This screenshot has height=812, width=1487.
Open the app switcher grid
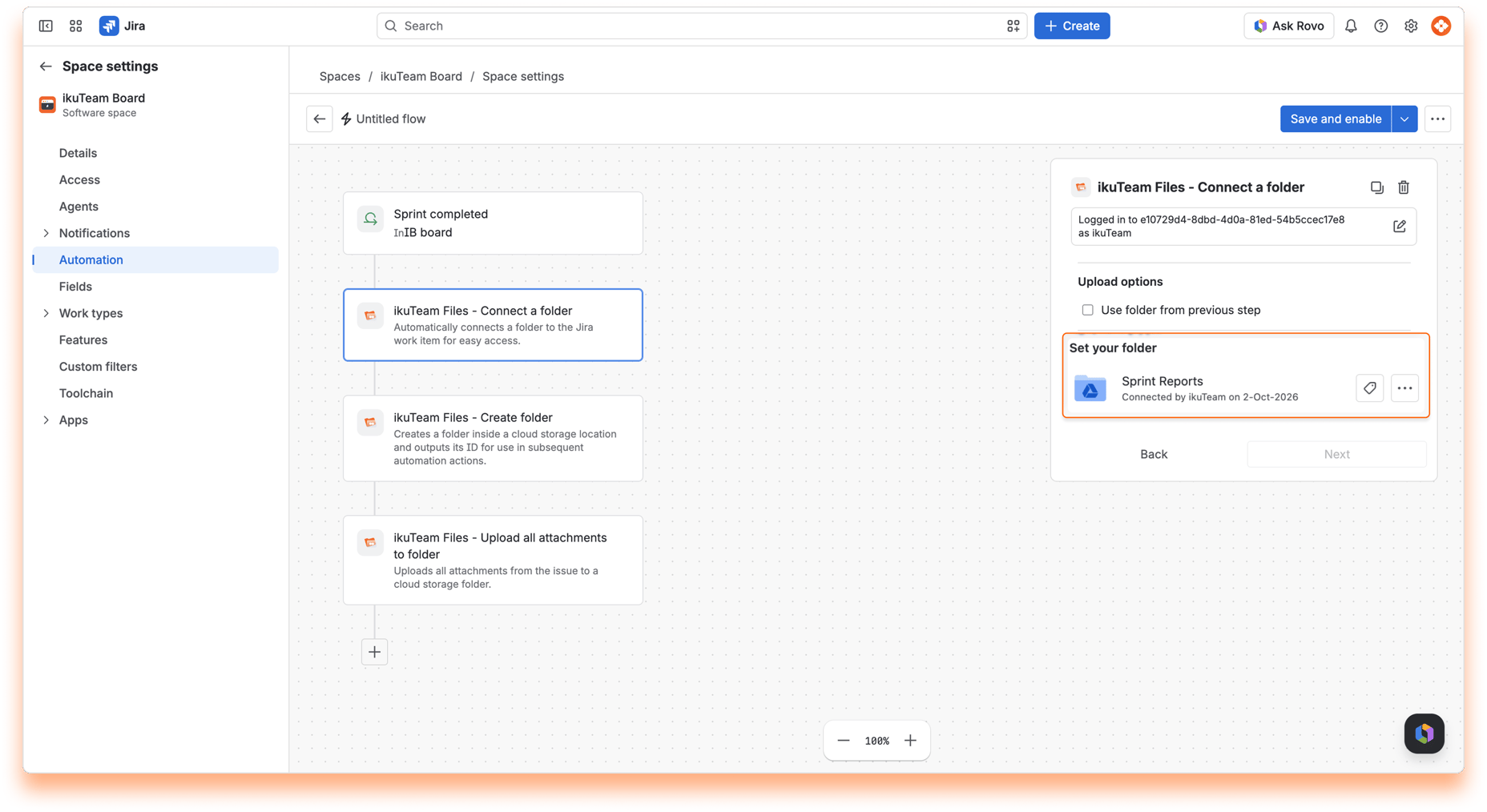point(76,26)
